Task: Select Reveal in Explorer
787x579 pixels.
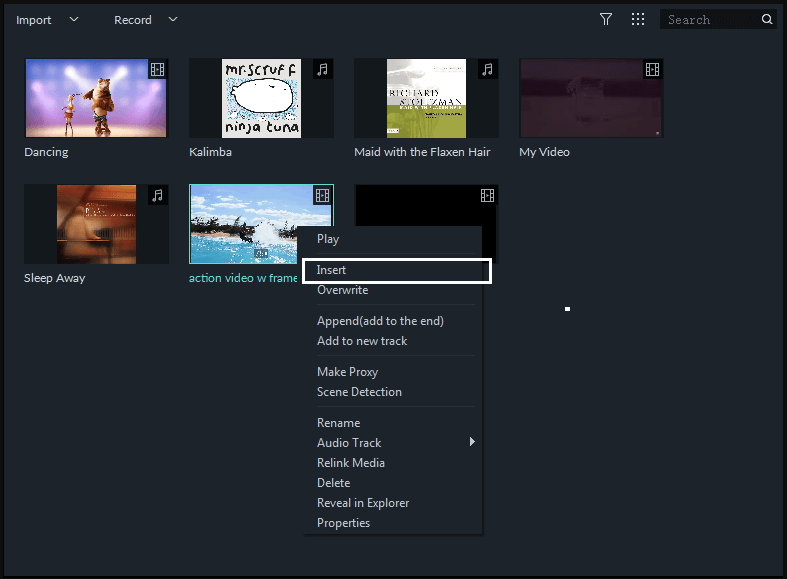Action: pos(363,503)
